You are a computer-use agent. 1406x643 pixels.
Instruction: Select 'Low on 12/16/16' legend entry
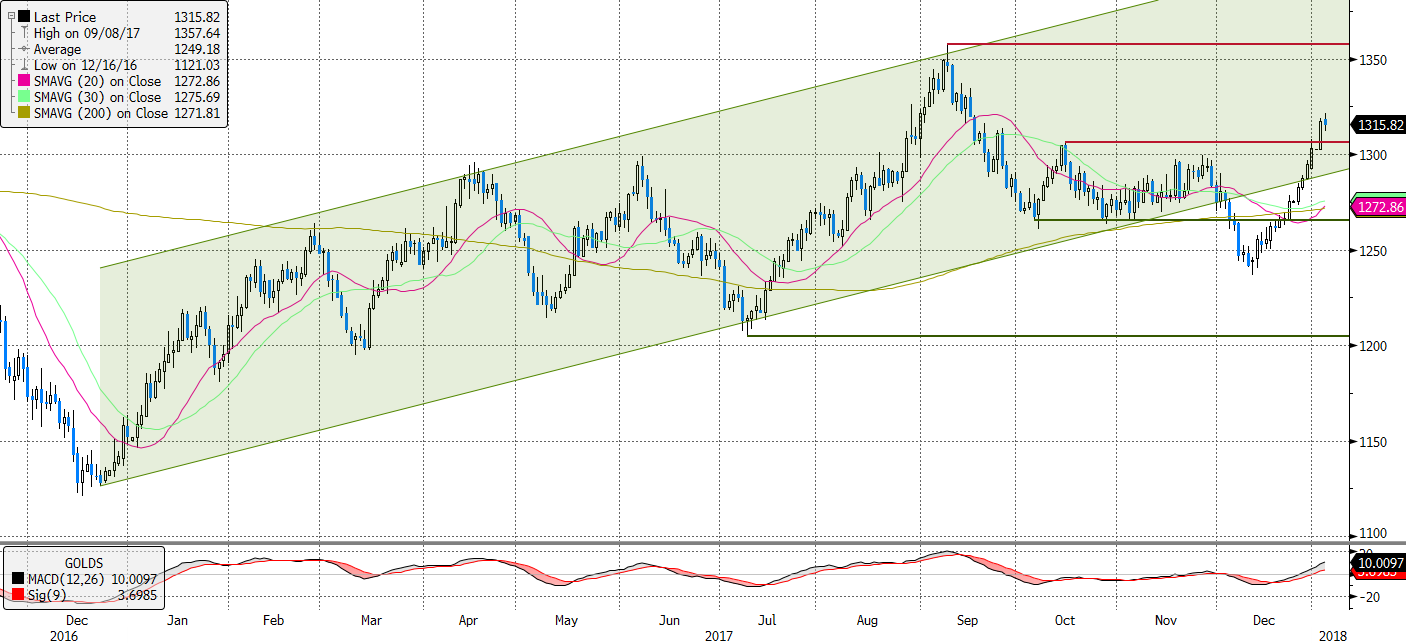[84, 65]
